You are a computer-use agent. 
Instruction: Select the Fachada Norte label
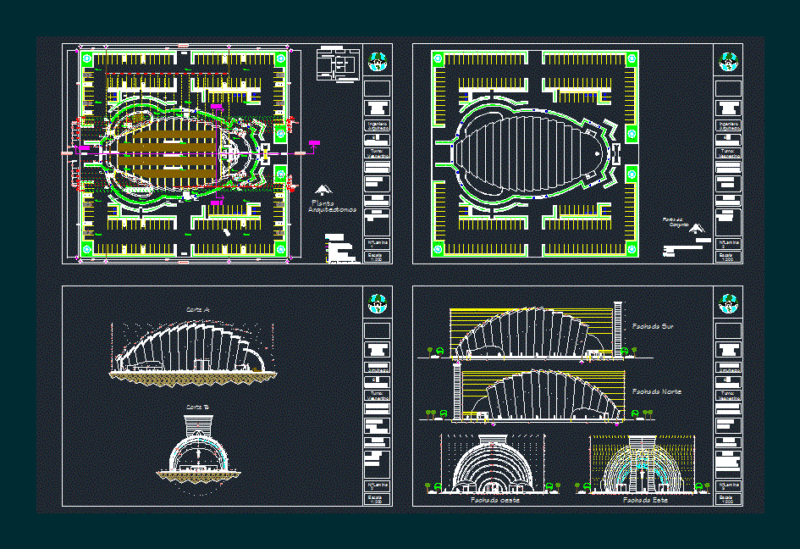(657, 391)
